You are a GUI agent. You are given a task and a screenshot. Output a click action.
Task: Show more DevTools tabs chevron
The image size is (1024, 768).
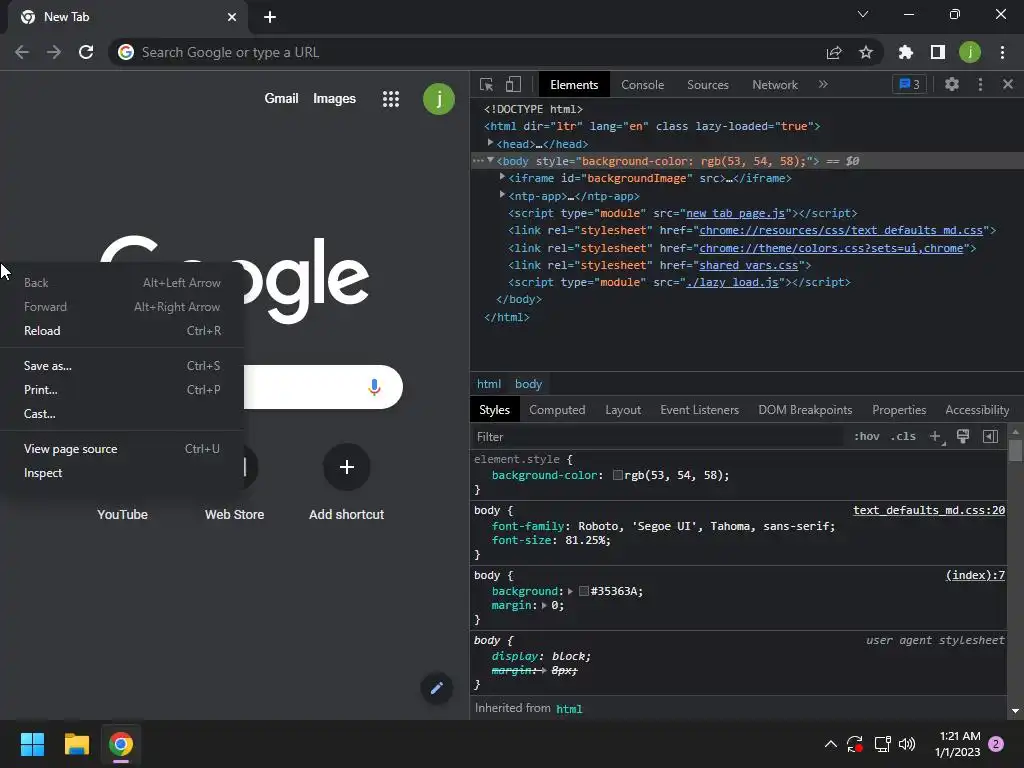click(823, 84)
